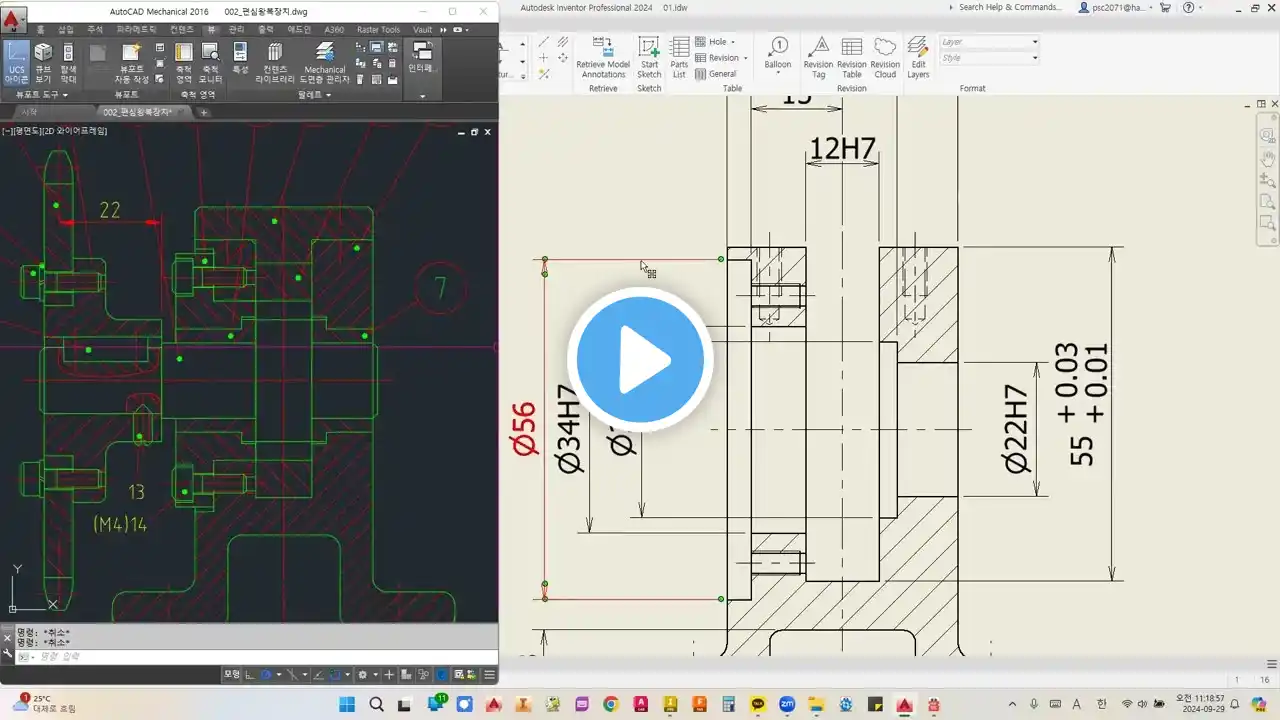The image size is (1280, 720).
Task: Open the 특성 properties palette icon
Action: (x=240, y=58)
